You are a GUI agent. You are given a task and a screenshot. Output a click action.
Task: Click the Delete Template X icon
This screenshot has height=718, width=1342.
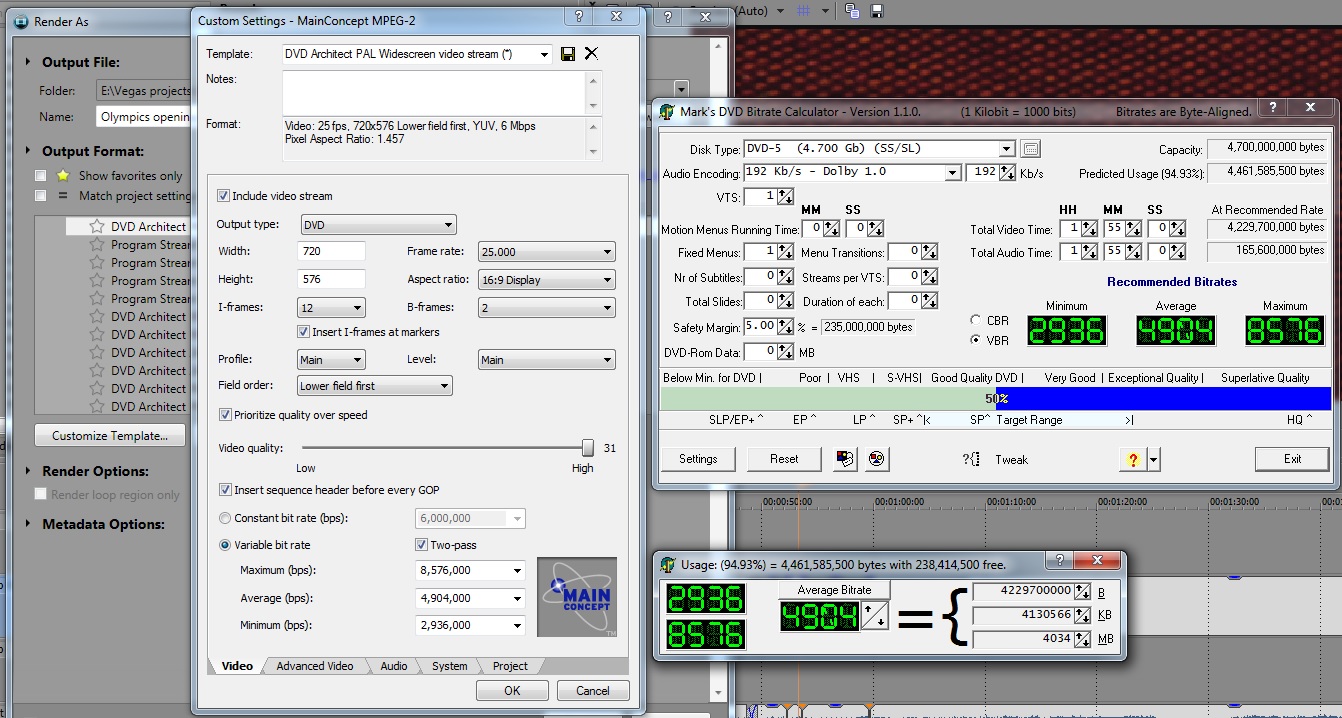(591, 54)
